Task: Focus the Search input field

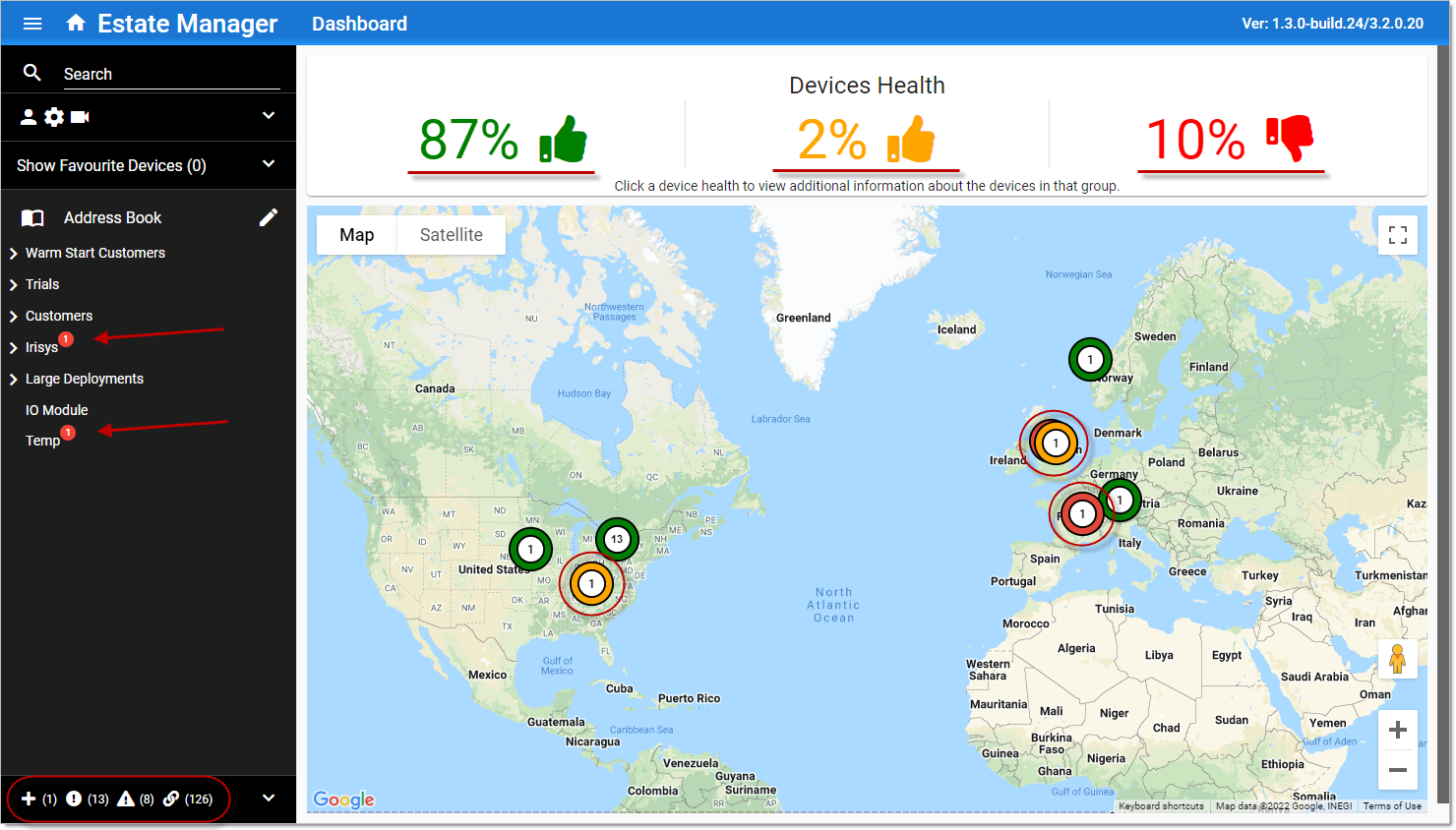Action: (x=171, y=74)
